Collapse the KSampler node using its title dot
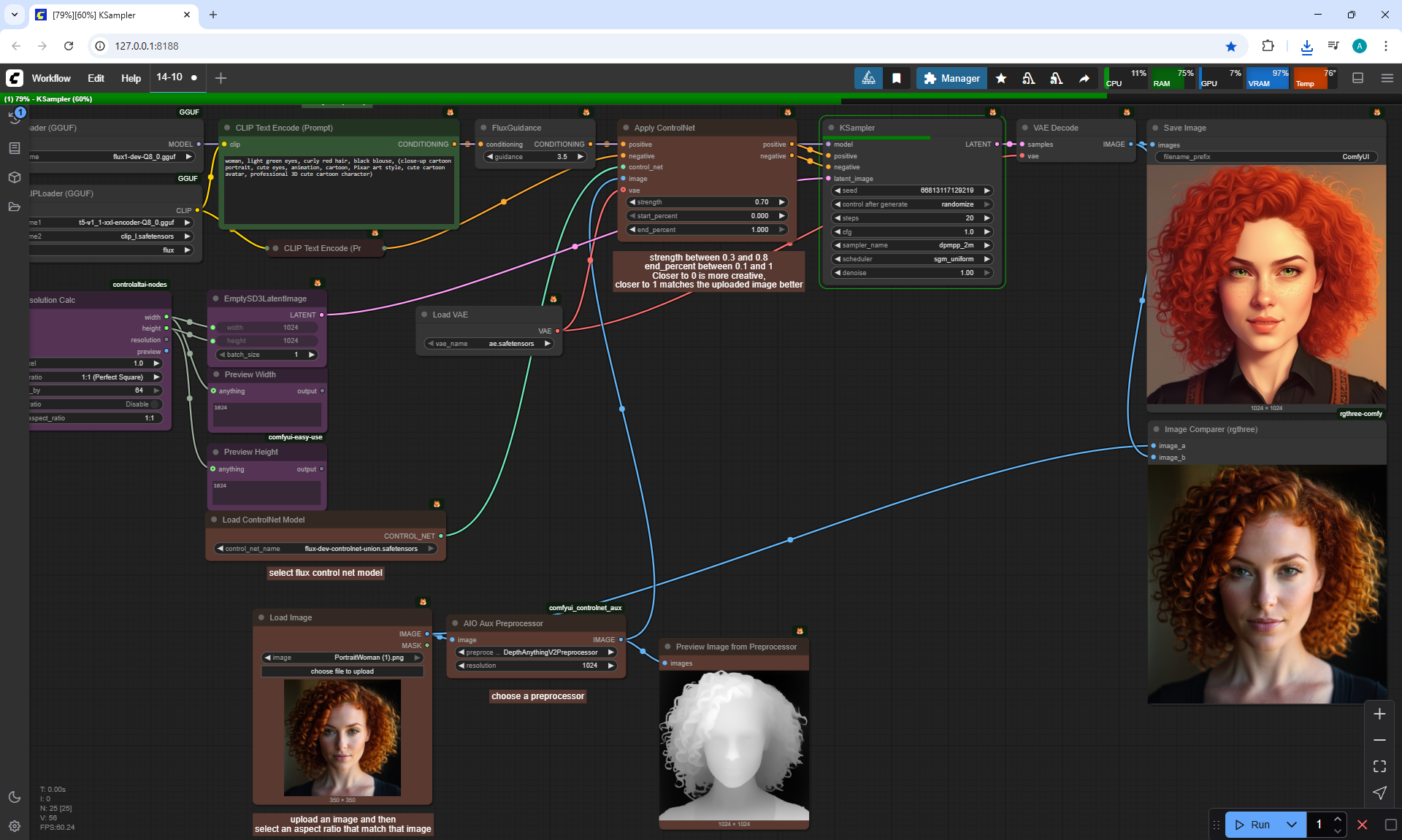This screenshot has width=1402, height=840. 831,128
